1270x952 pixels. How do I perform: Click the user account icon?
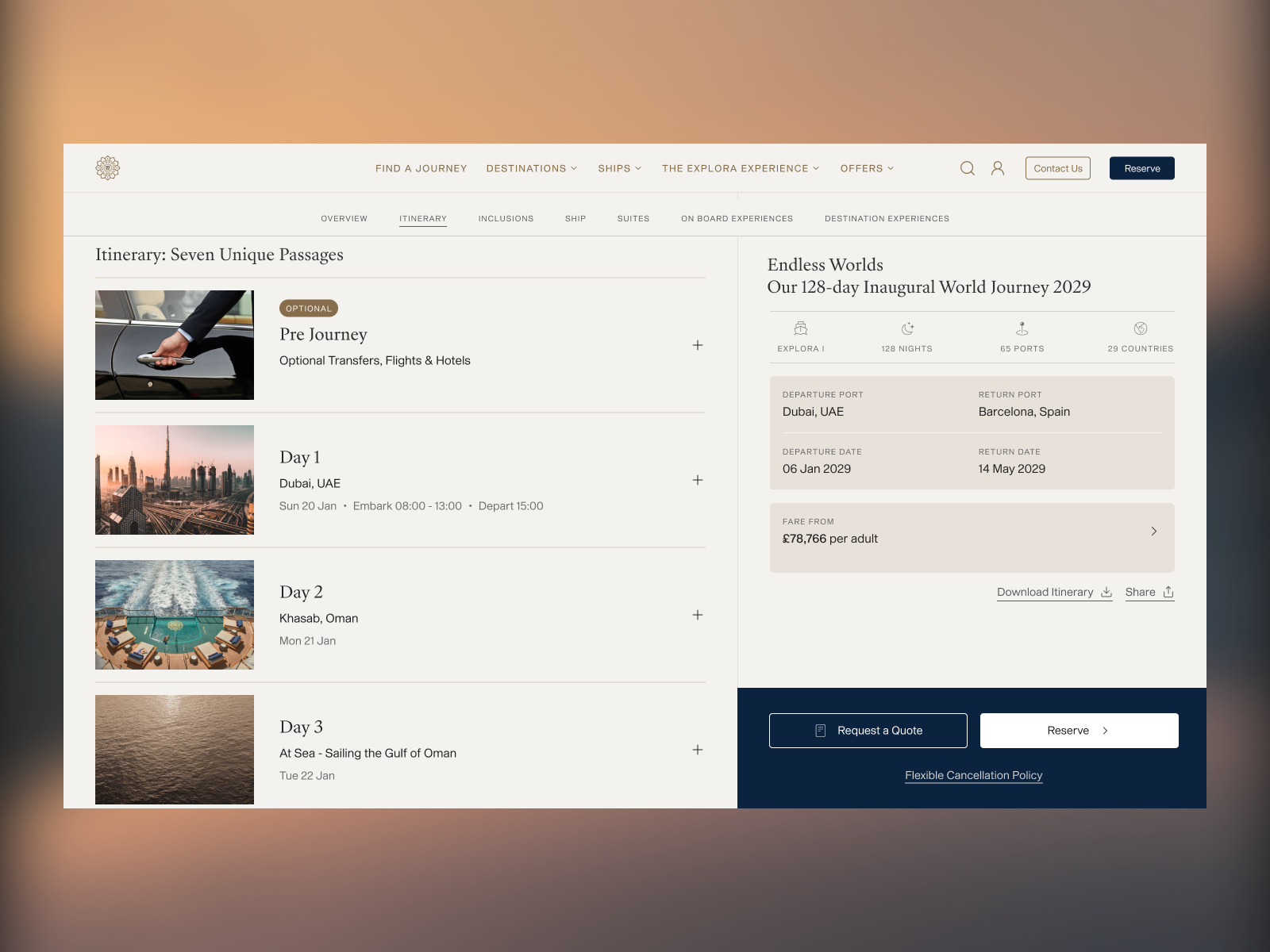998,168
